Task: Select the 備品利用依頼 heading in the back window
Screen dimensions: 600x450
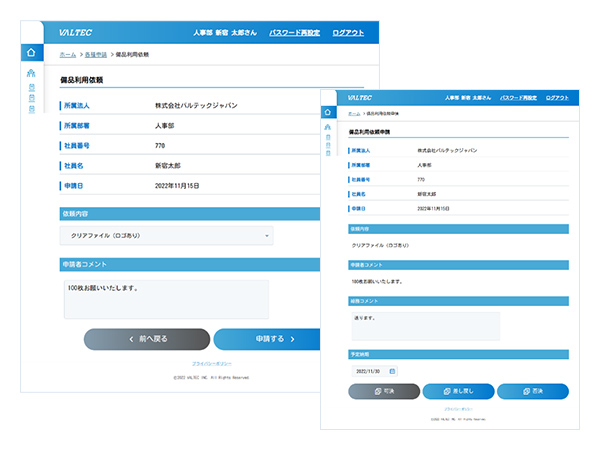Action: (x=82, y=80)
